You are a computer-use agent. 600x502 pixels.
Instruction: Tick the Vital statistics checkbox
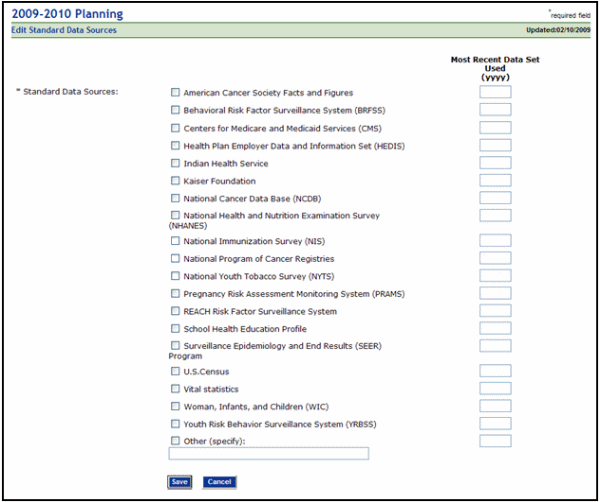click(x=175, y=389)
